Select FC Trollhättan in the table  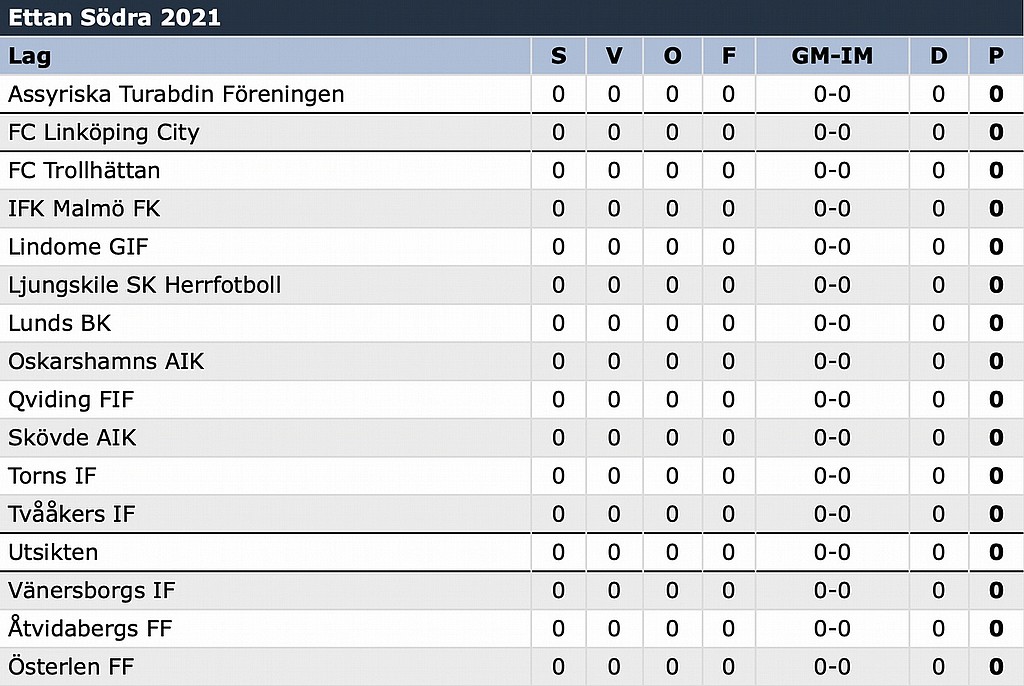[84, 170]
